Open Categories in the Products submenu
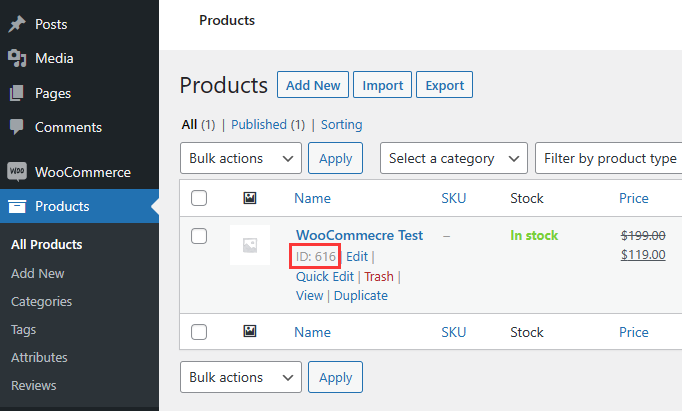 [41, 301]
